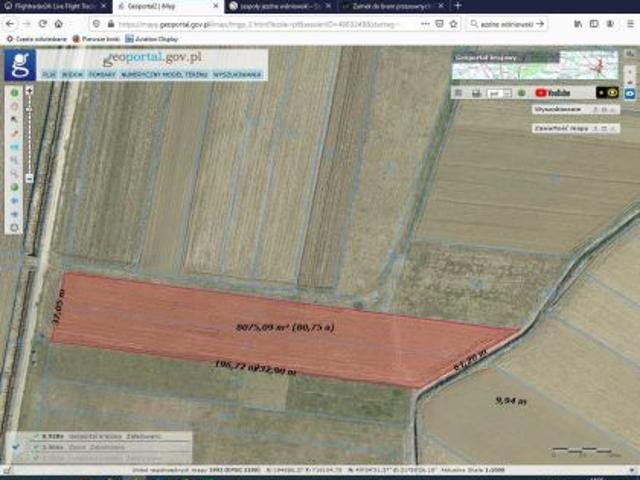Viewport: 640px width, 480px height.
Task: Click the zoom-out minus on map slider
Action: 29,178
